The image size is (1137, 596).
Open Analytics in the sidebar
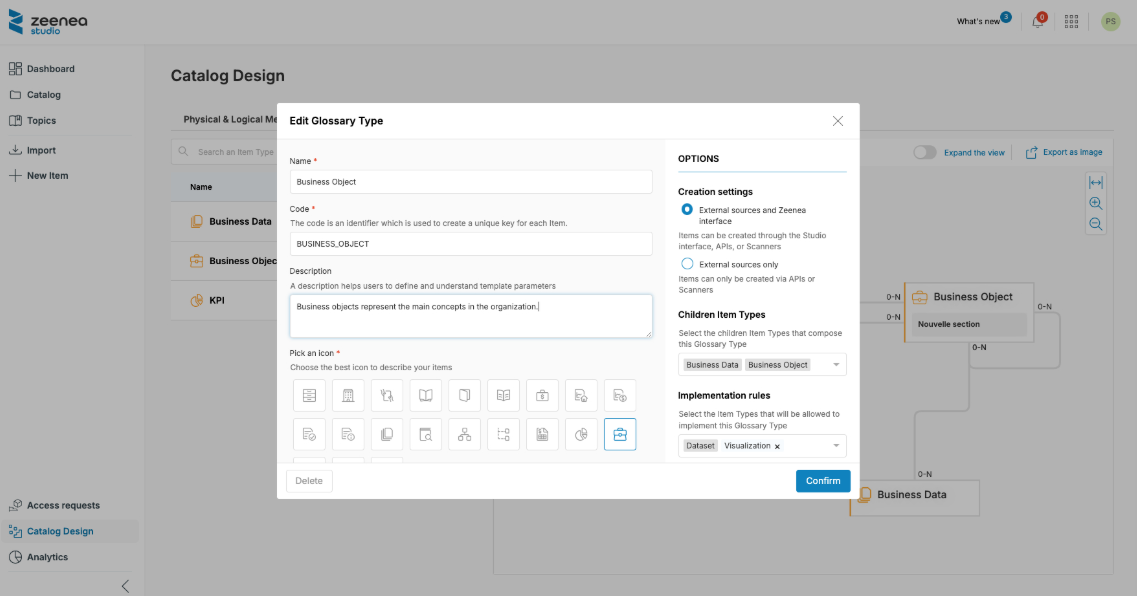(47, 557)
